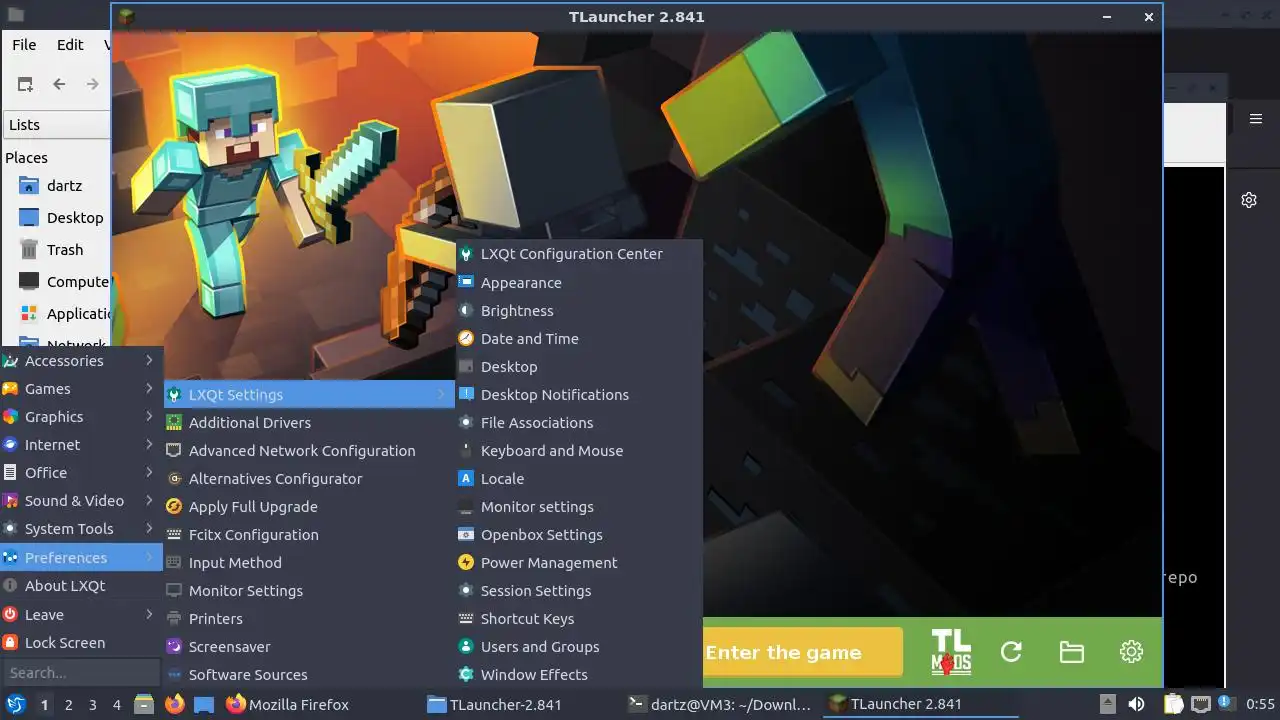Open Desktop Notifications settings
The height and width of the screenshot is (720, 1280).
579,394
